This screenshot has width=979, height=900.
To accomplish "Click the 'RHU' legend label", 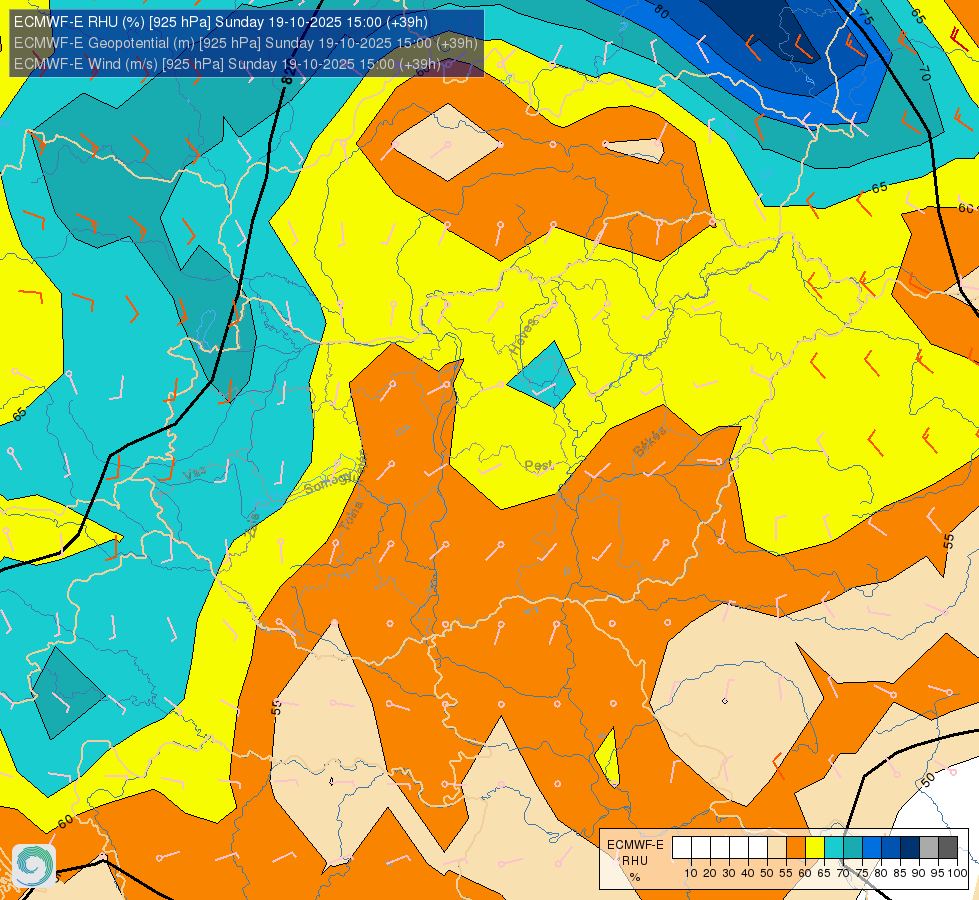I will [635, 861].
